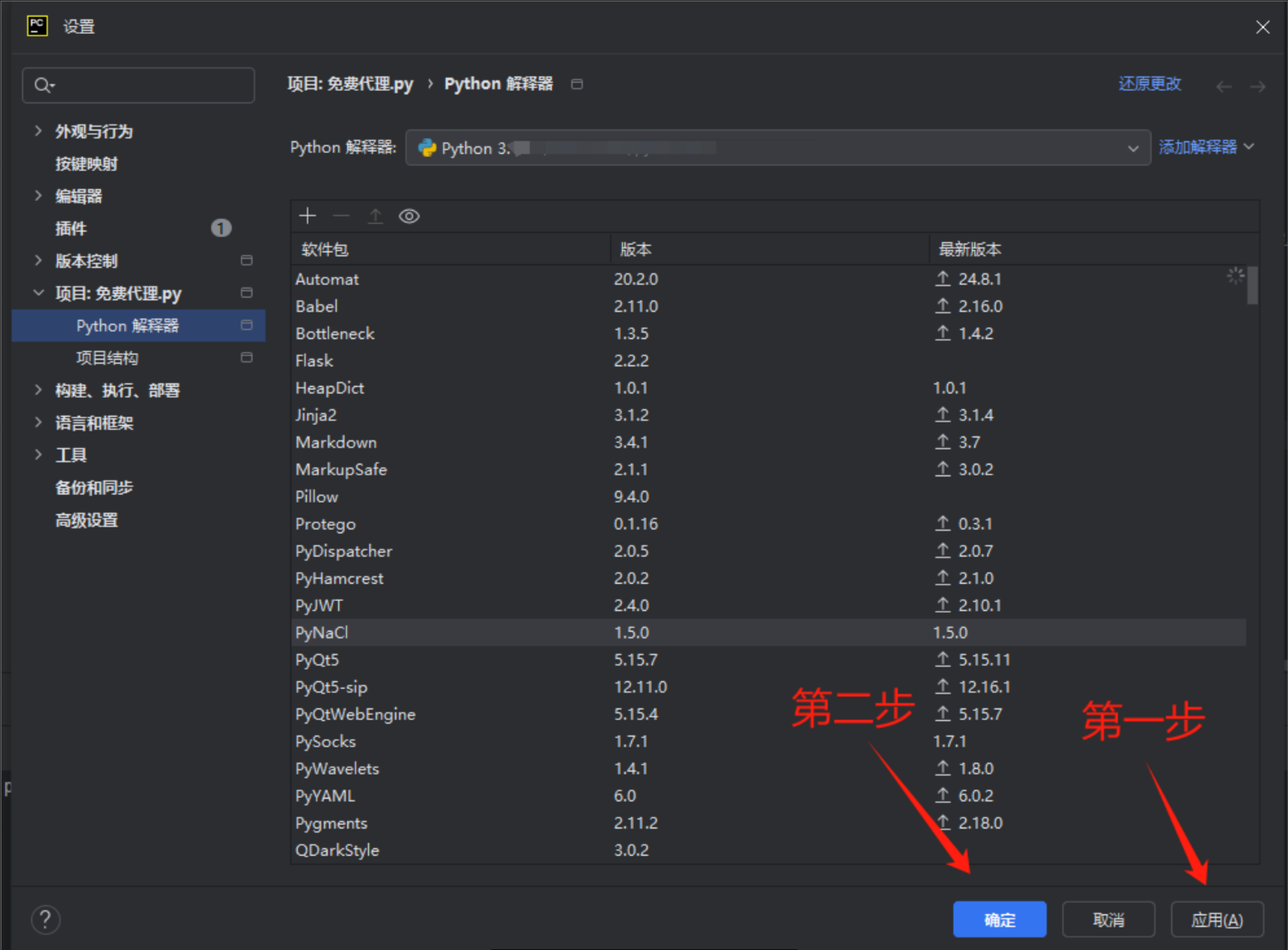The image size is (1288, 950).
Task: Click the upgrade arrow icon beside 3.0.2
Action: (x=942, y=469)
